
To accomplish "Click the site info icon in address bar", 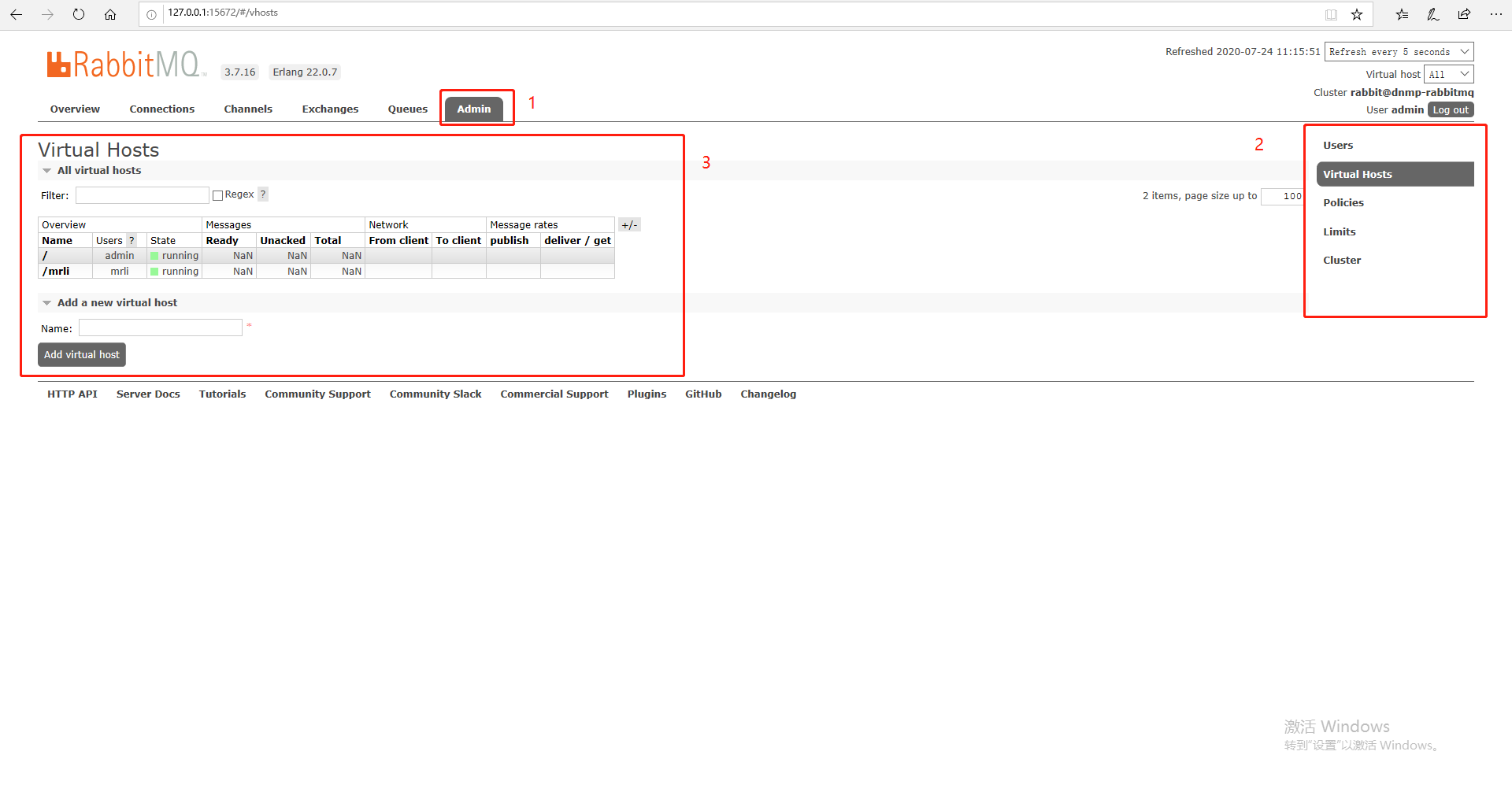I will click(151, 14).
